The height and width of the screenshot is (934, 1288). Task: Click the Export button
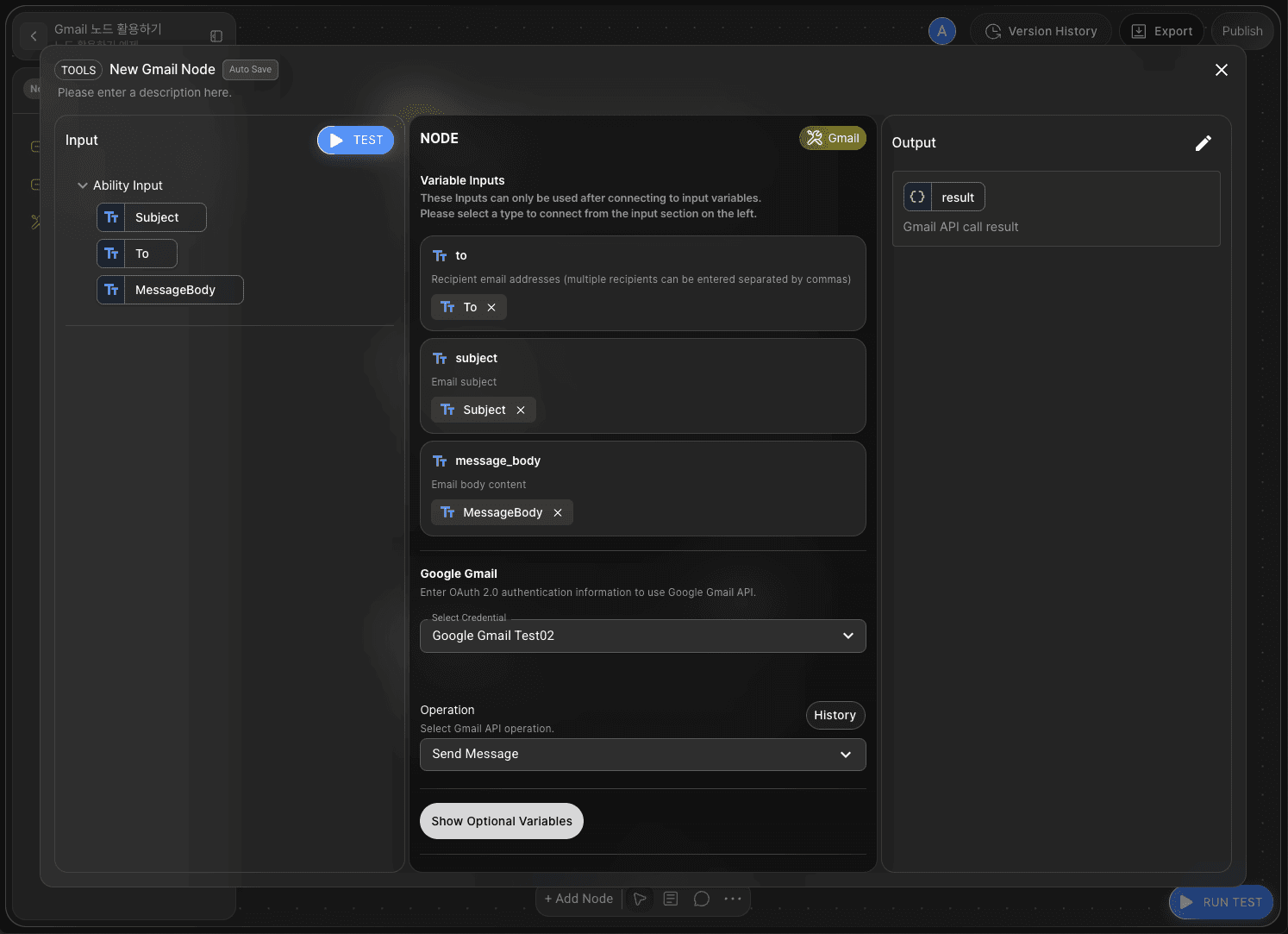coord(1161,31)
